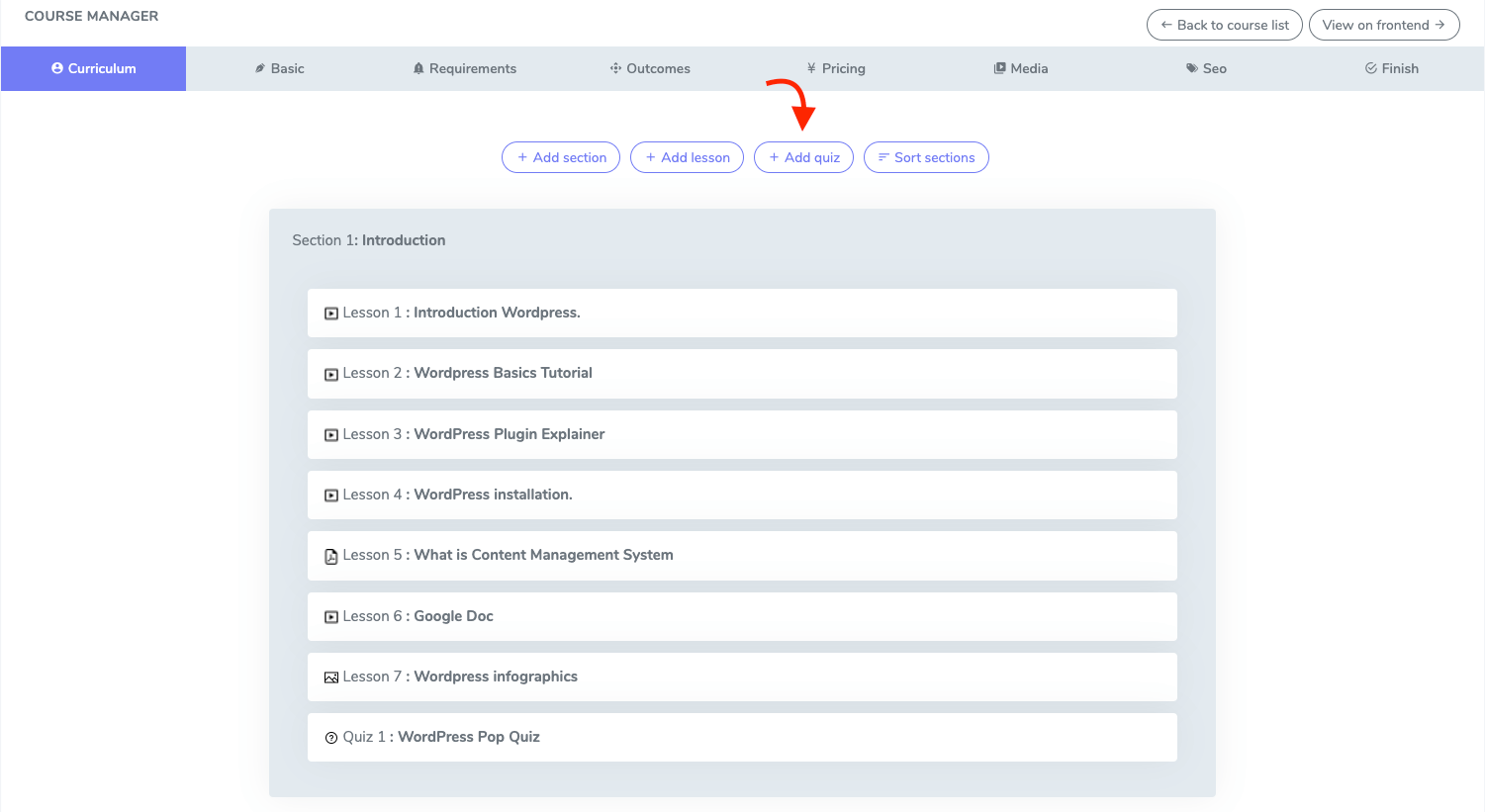This screenshot has height=812, width=1485.
Task: Click the video icon next to Lesson 6
Action: (x=330, y=616)
